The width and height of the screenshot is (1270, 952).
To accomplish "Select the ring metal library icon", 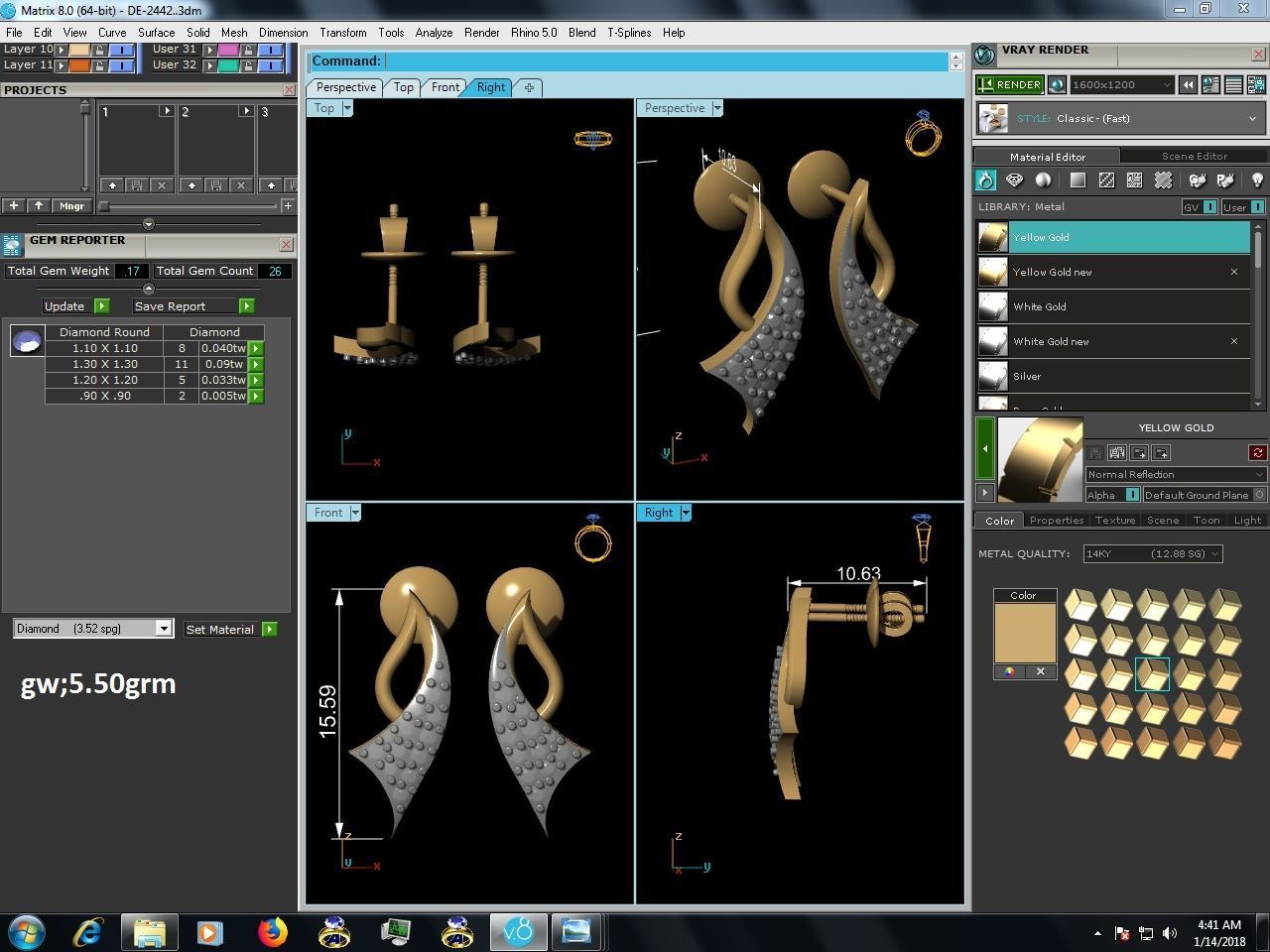I will 985,179.
